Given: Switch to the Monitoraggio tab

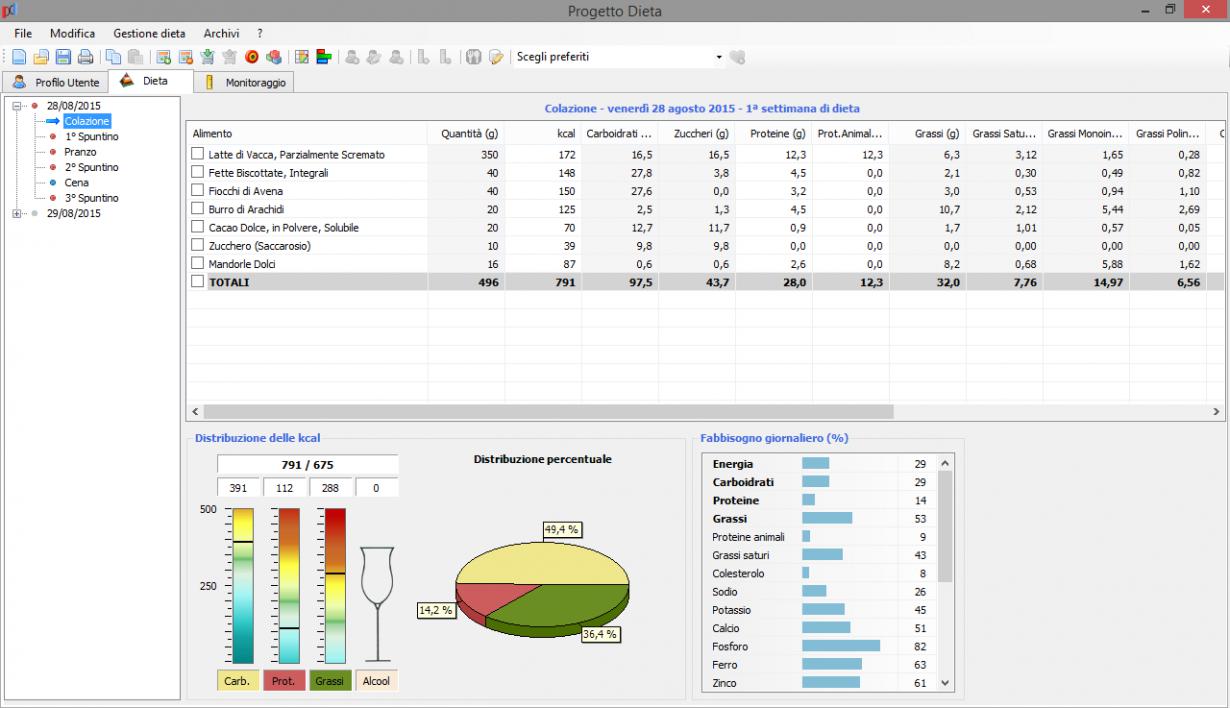Looking at the screenshot, I should [243, 82].
